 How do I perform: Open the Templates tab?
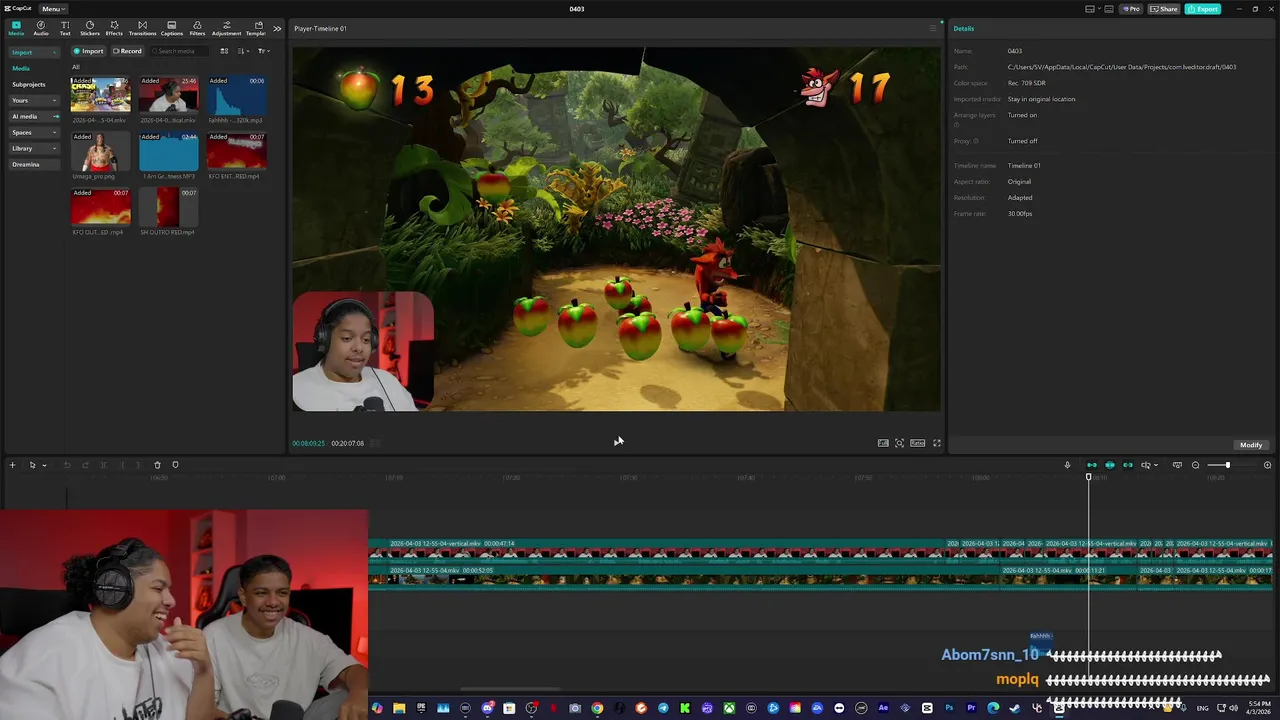tap(257, 28)
